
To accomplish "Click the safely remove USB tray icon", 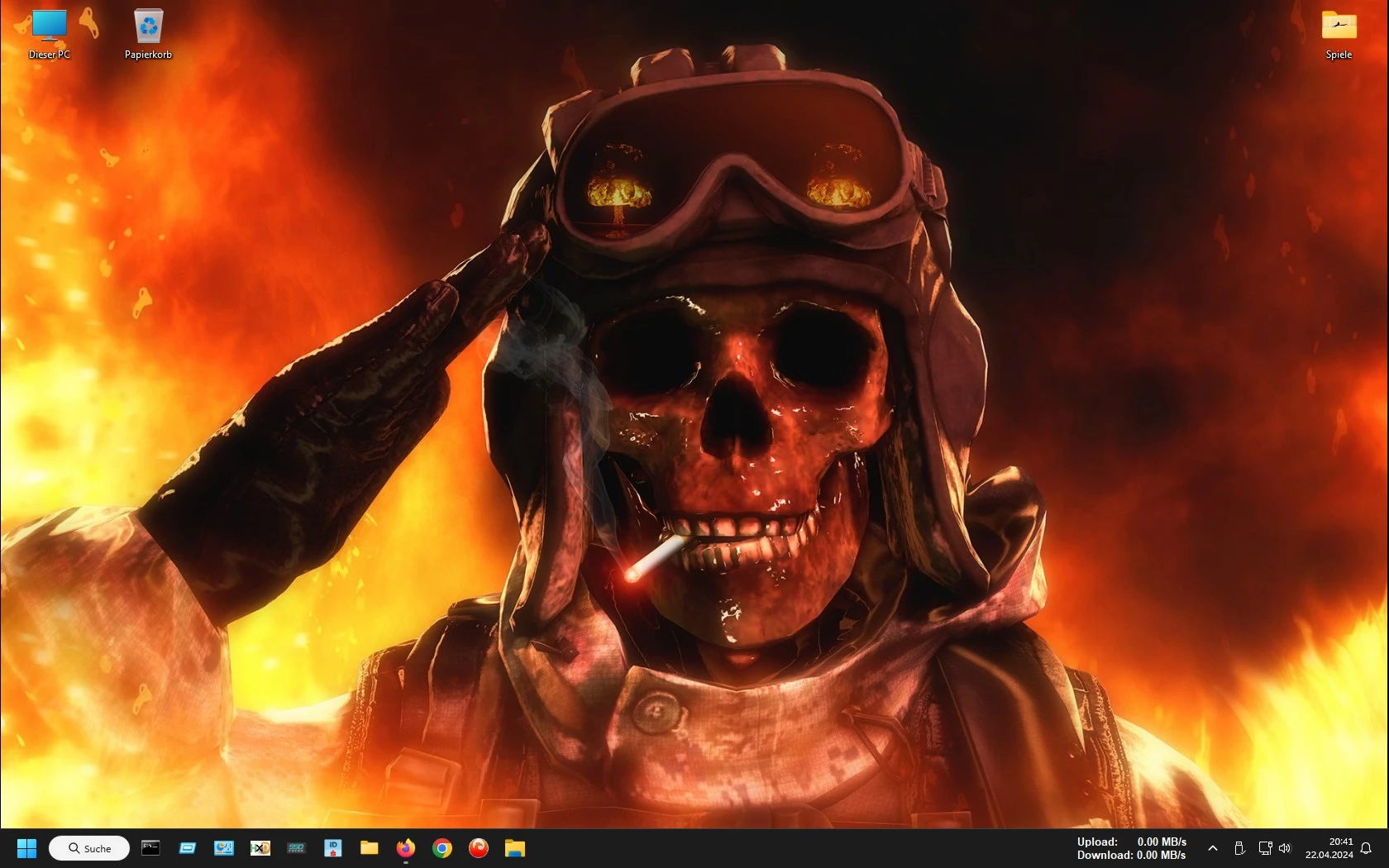I will (1239, 848).
